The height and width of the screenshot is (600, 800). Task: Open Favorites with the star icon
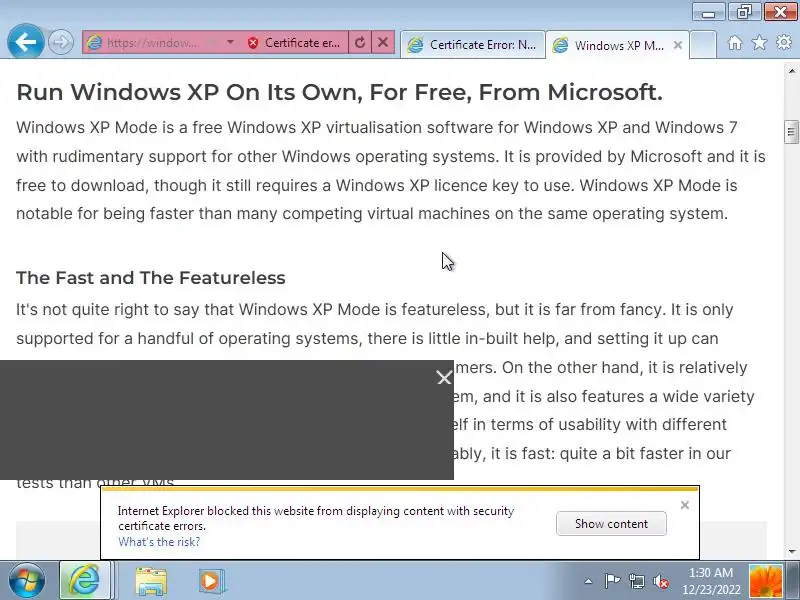[759, 43]
